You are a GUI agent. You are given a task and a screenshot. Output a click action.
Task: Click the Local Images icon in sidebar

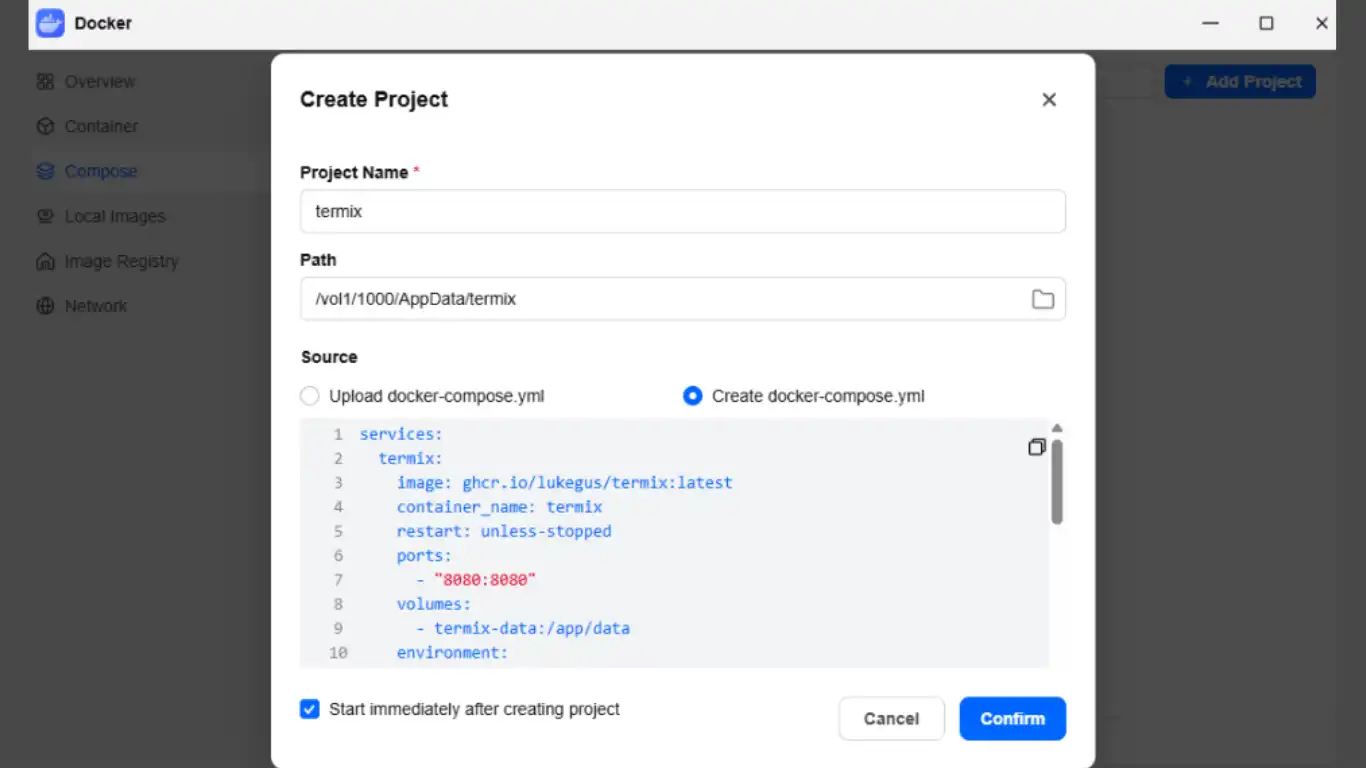[x=45, y=217]
